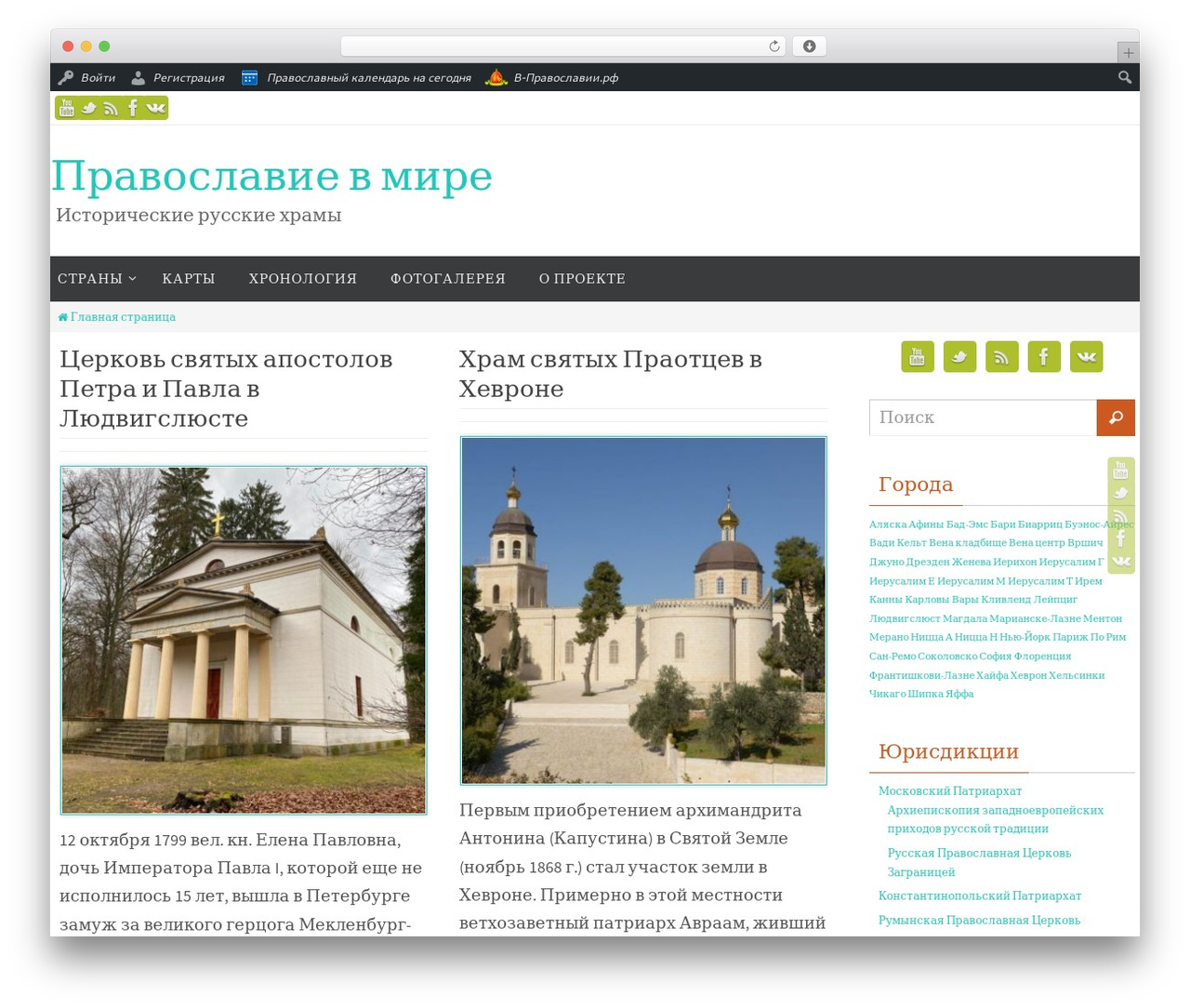Image resolution: width=1190 pixels, height=1008 pixels.
Task: Select city tag Людвигслюст
Action: click(905, 618)
